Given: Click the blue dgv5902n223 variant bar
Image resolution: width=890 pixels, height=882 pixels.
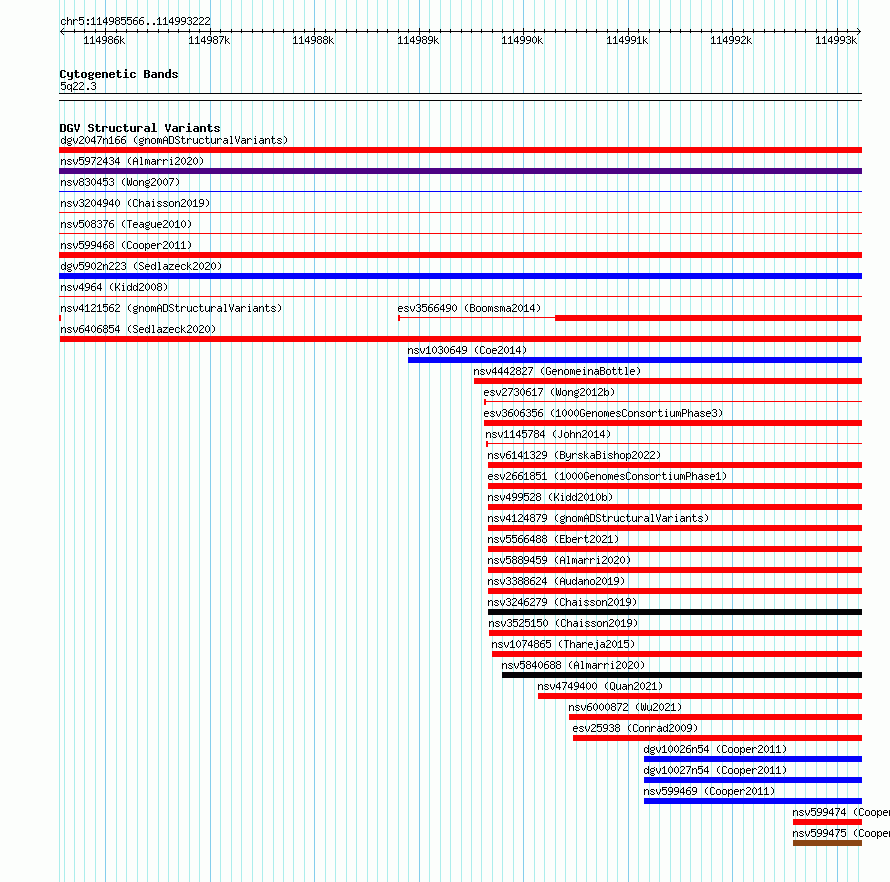Looking at the screenshot, I should (460, 276).
